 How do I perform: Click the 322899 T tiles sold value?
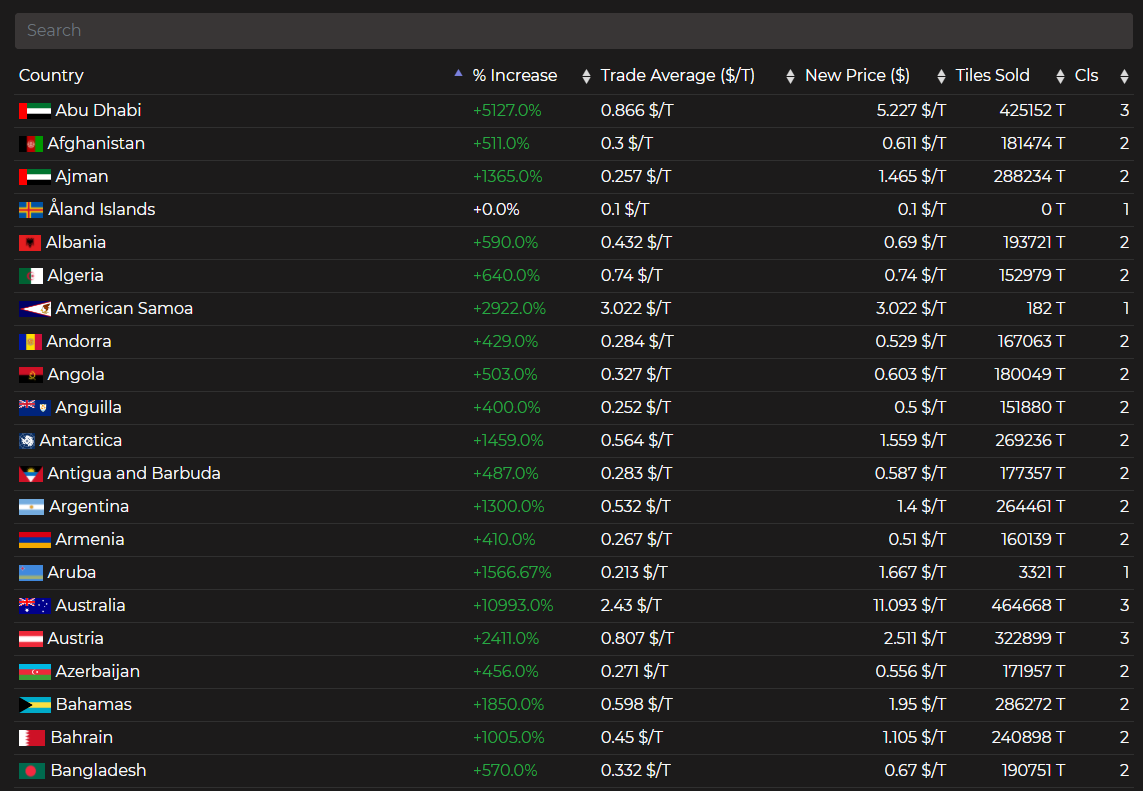coord(1030,639)
